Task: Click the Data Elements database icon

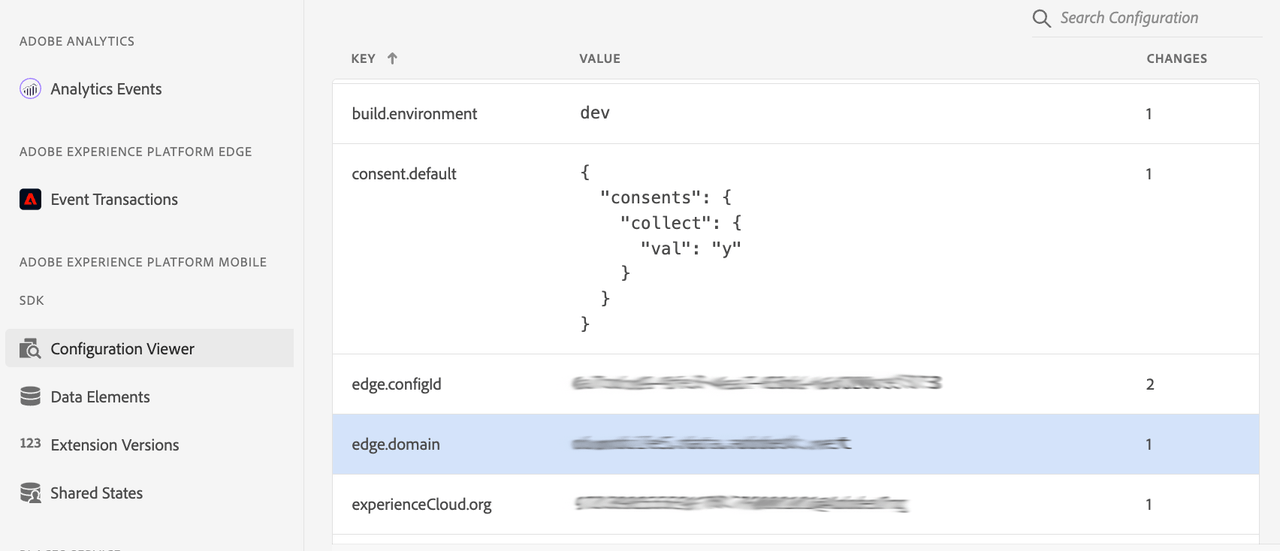Action: (30, 397)
